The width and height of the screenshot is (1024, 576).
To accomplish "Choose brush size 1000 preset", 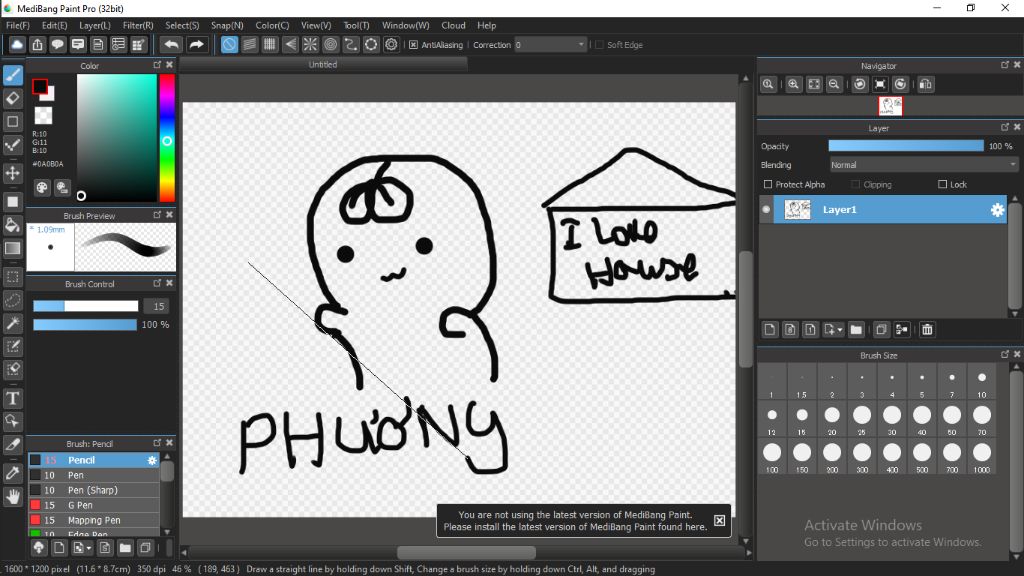I will click(x=982, y=457).
